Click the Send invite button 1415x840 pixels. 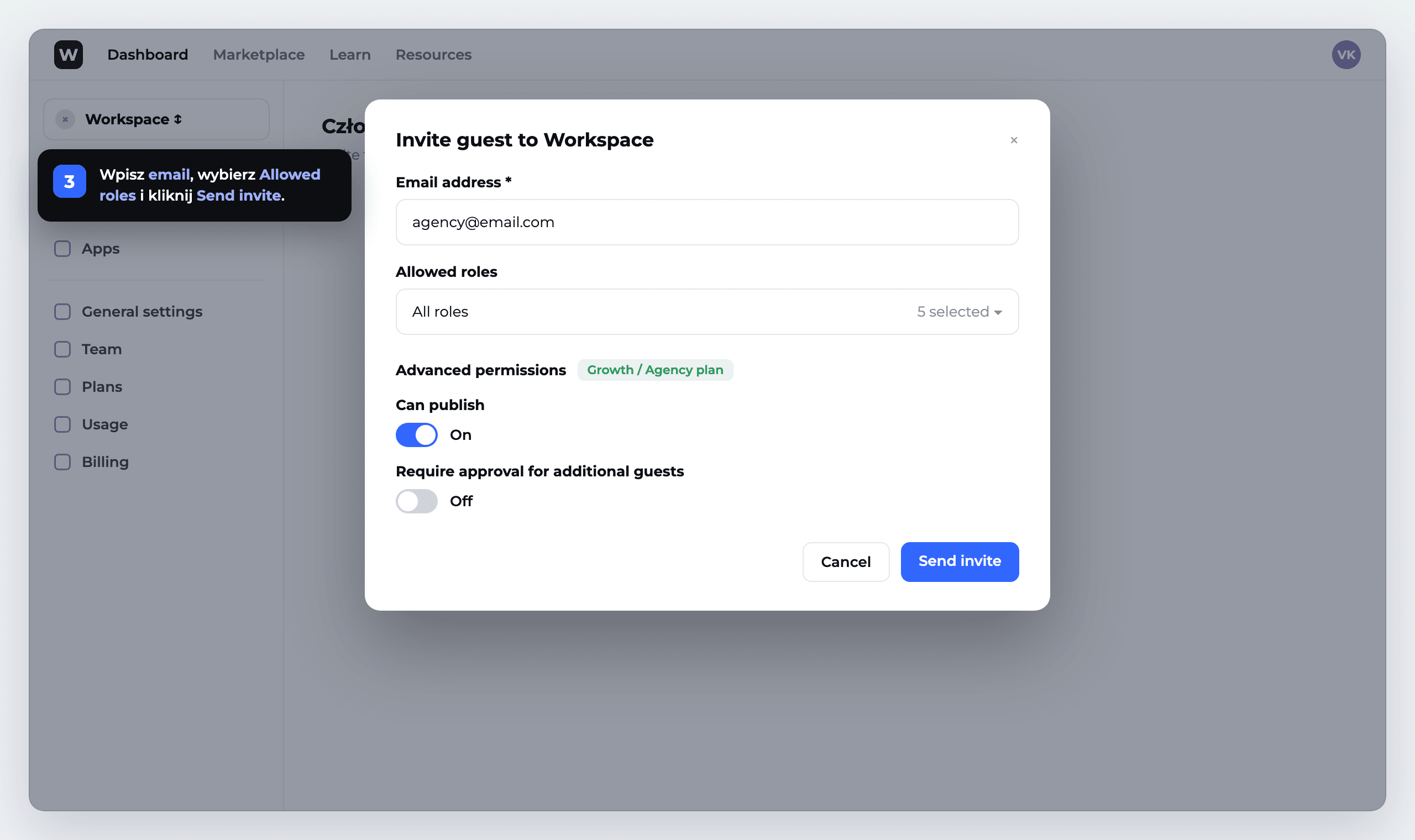960,561
